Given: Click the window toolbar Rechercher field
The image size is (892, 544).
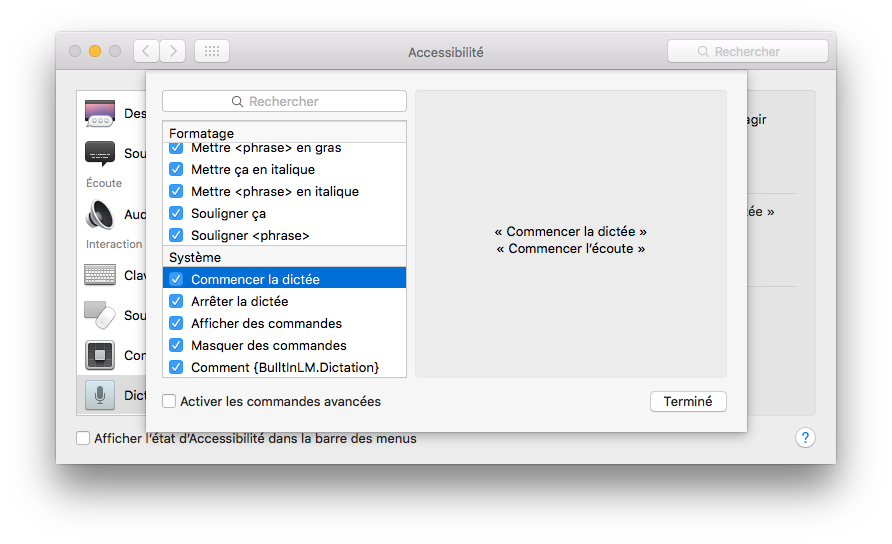Looking at the screenshot, I should click(x=748, y=51).
